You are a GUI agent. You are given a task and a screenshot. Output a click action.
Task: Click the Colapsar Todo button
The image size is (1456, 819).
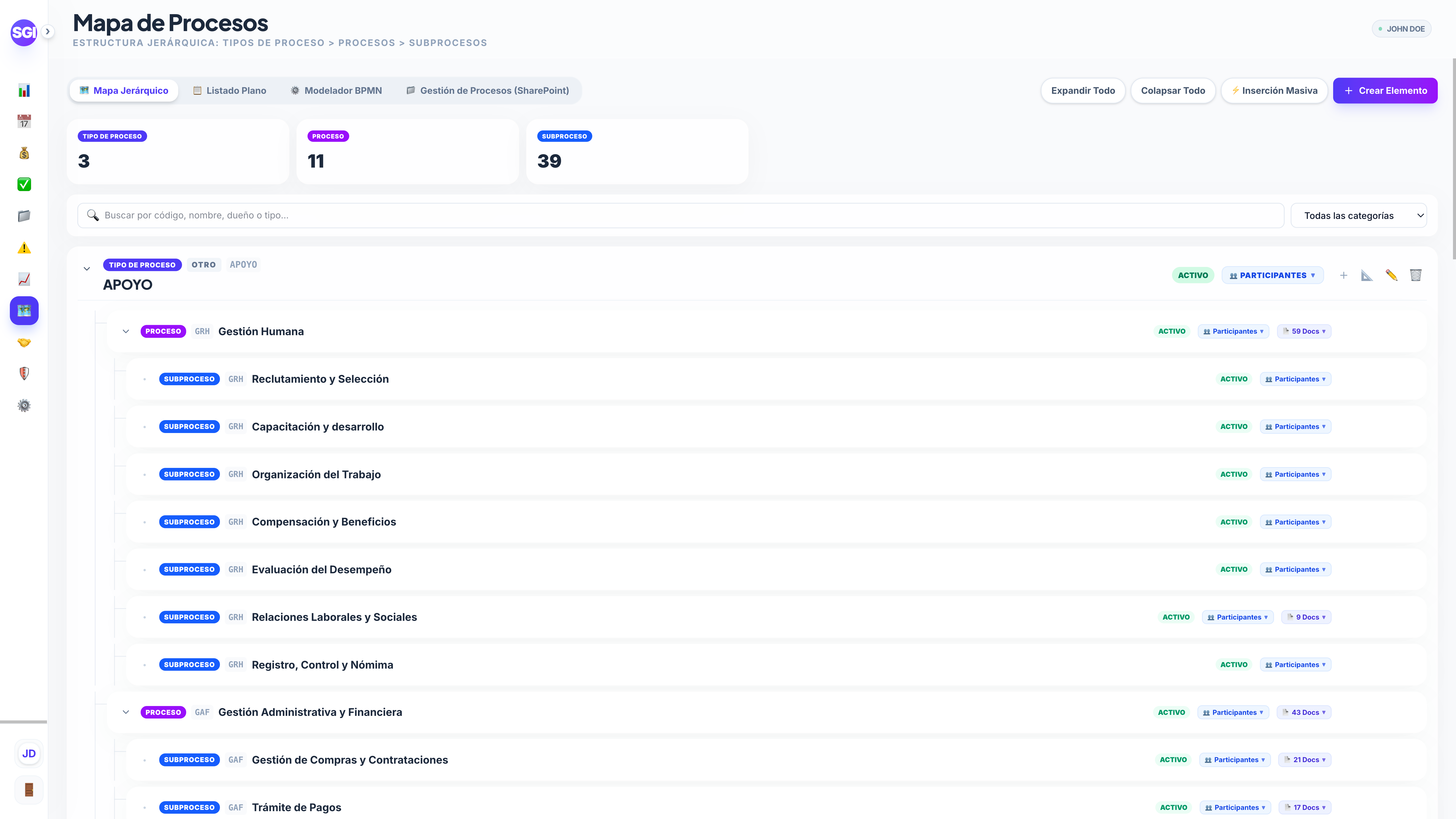point(1173,90)
